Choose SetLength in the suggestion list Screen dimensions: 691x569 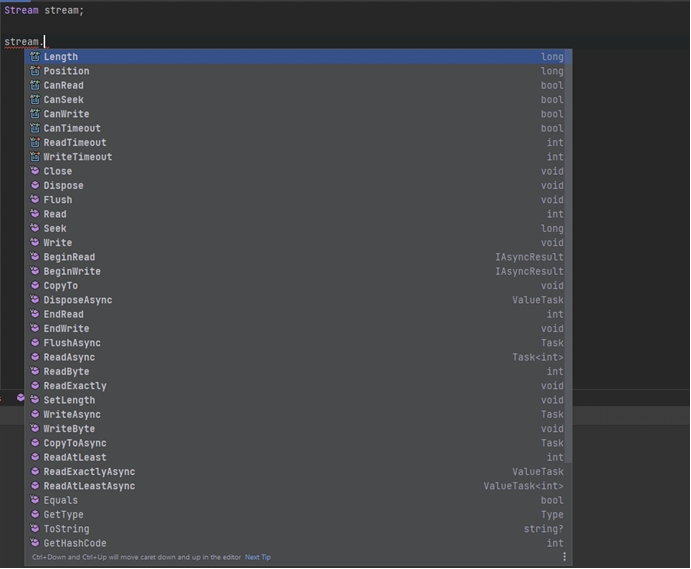(x=69, y=400)
